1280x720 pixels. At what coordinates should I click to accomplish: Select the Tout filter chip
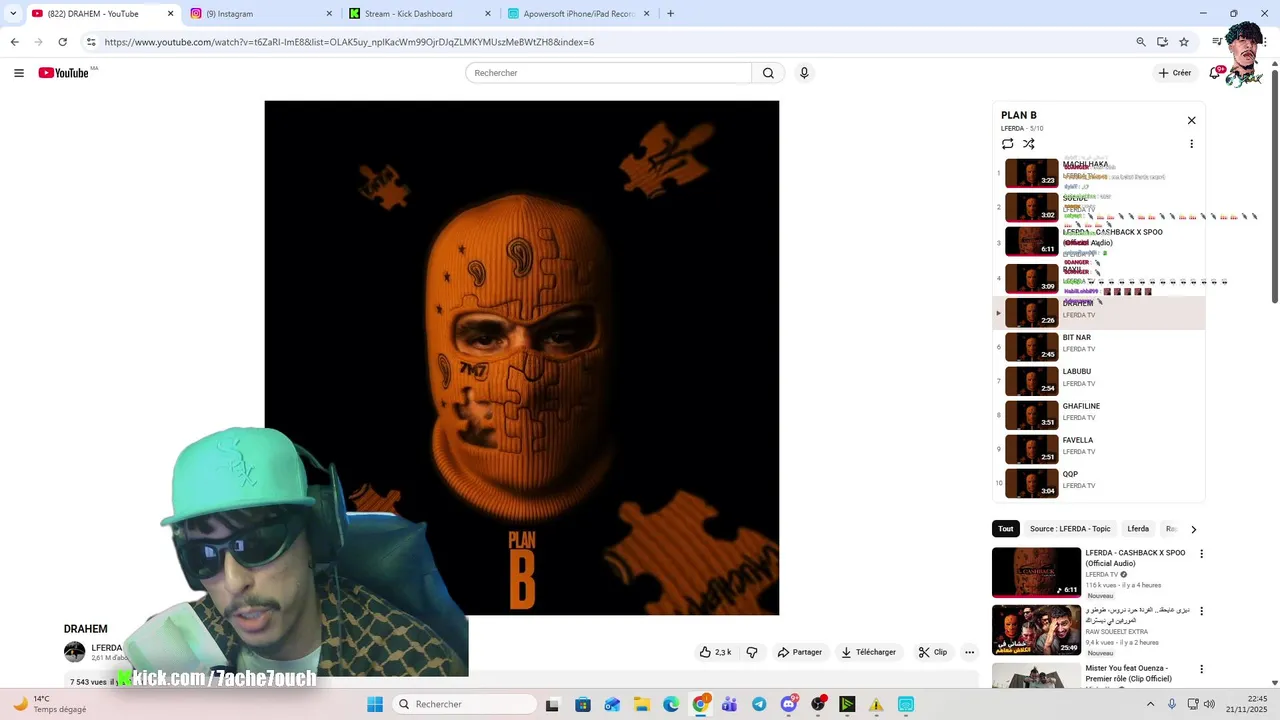tap(1005, 529)
